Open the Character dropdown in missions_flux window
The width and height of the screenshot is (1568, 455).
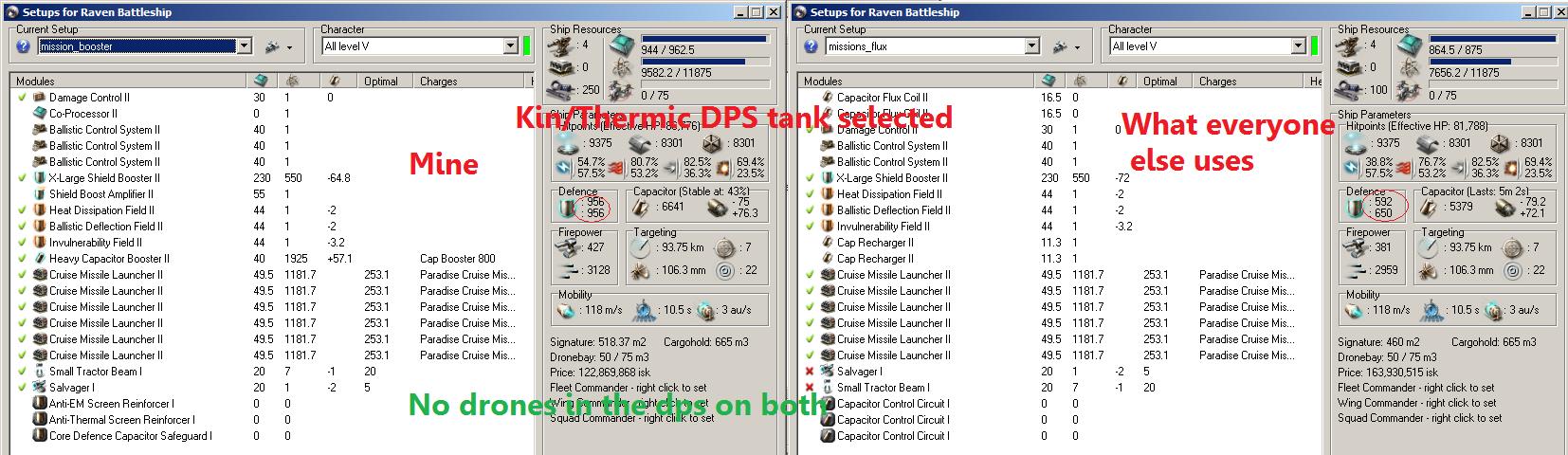(x=1298, y=45)
